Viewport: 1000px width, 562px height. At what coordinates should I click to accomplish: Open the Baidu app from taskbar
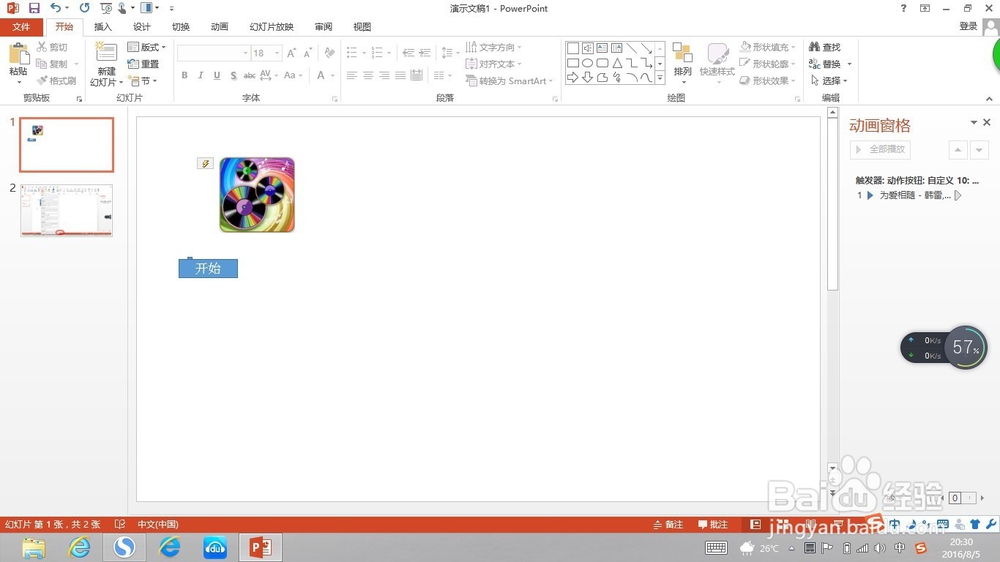215,547
